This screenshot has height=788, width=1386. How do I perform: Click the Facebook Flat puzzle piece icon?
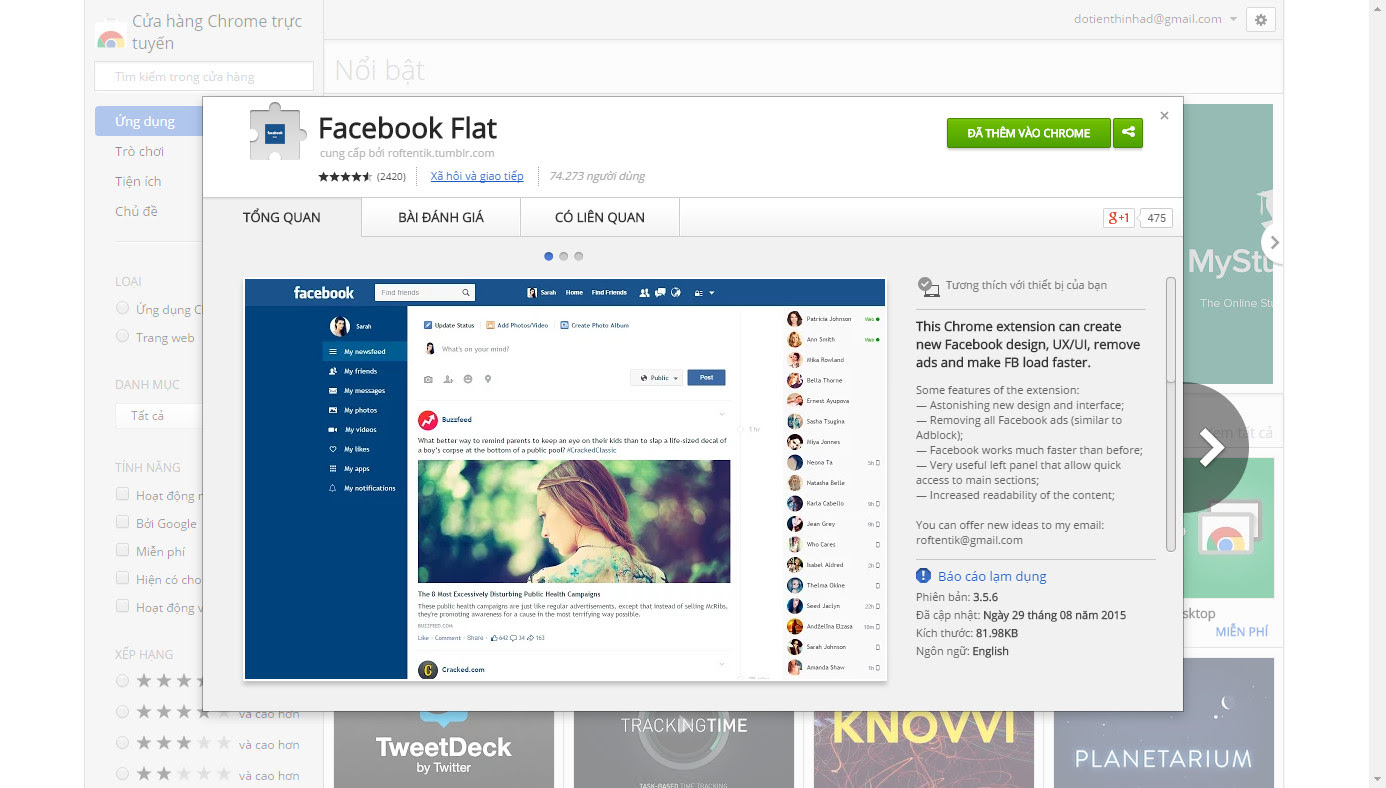click(275, 133)
